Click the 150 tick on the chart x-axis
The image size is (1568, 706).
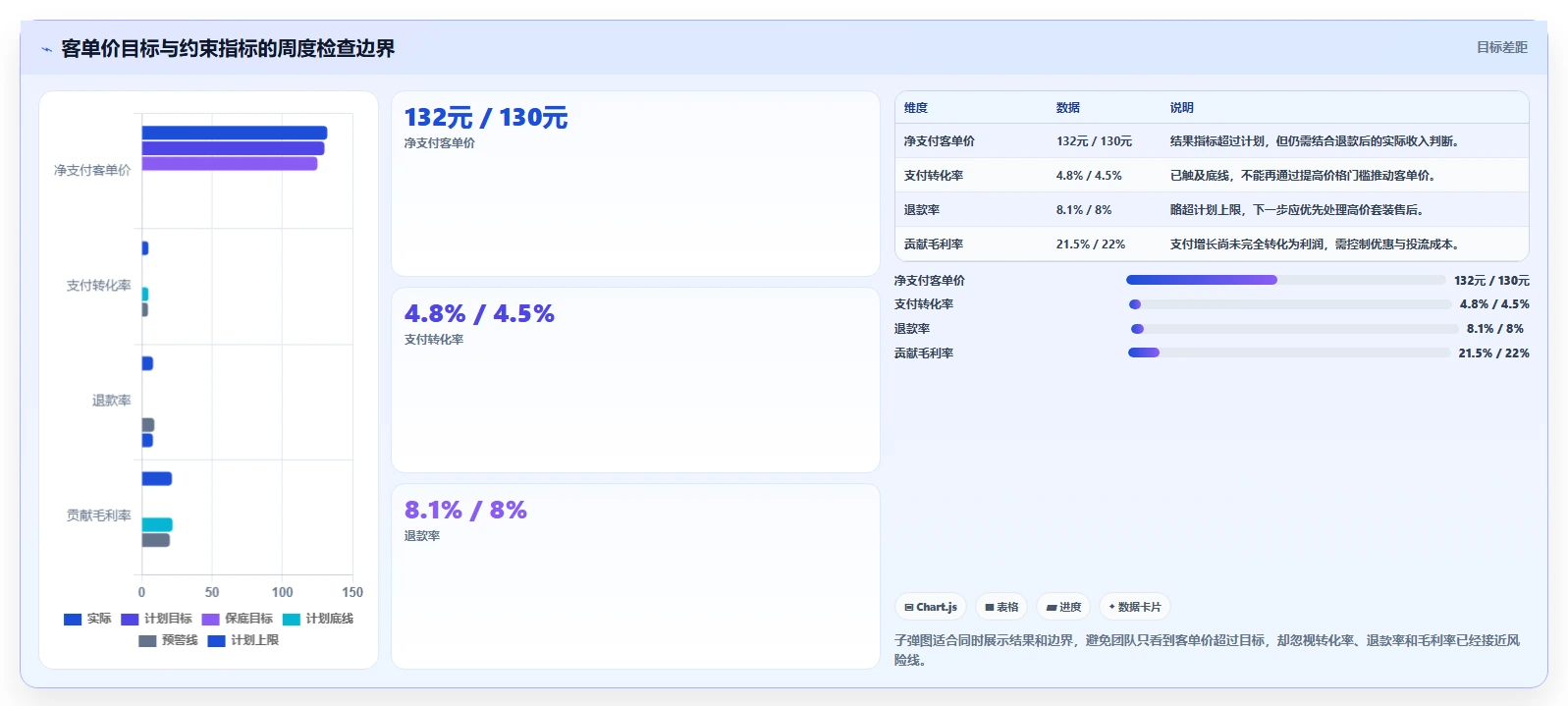[352, 592]
